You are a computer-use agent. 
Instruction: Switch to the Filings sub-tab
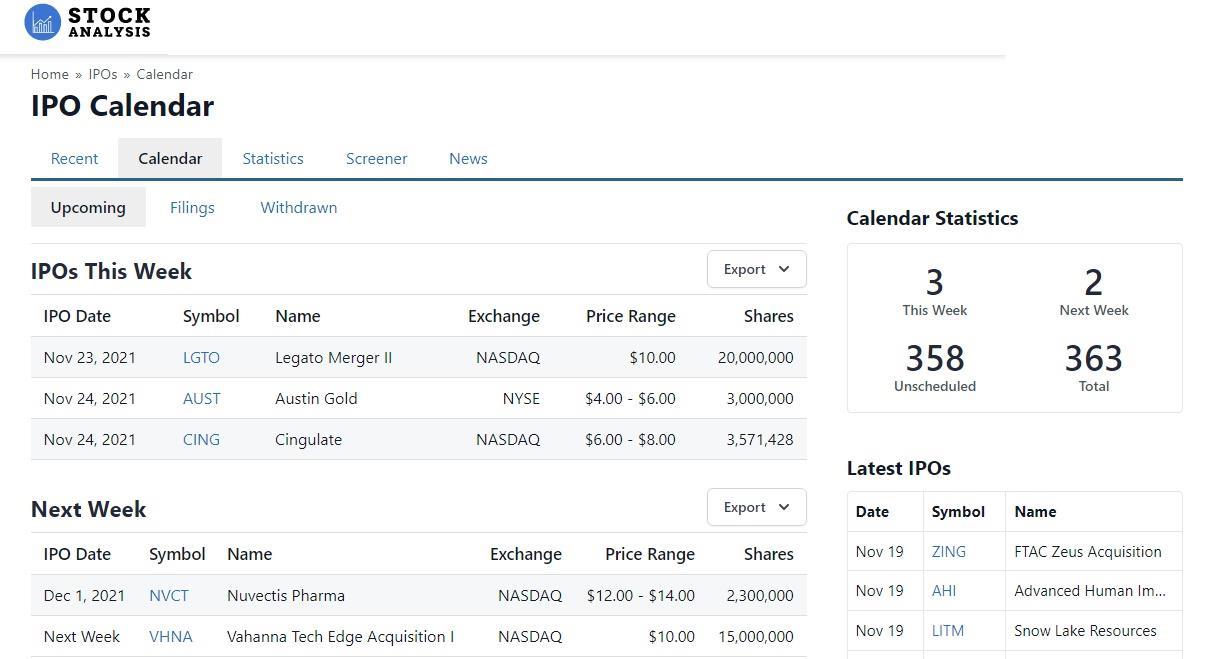pos(192,207)
